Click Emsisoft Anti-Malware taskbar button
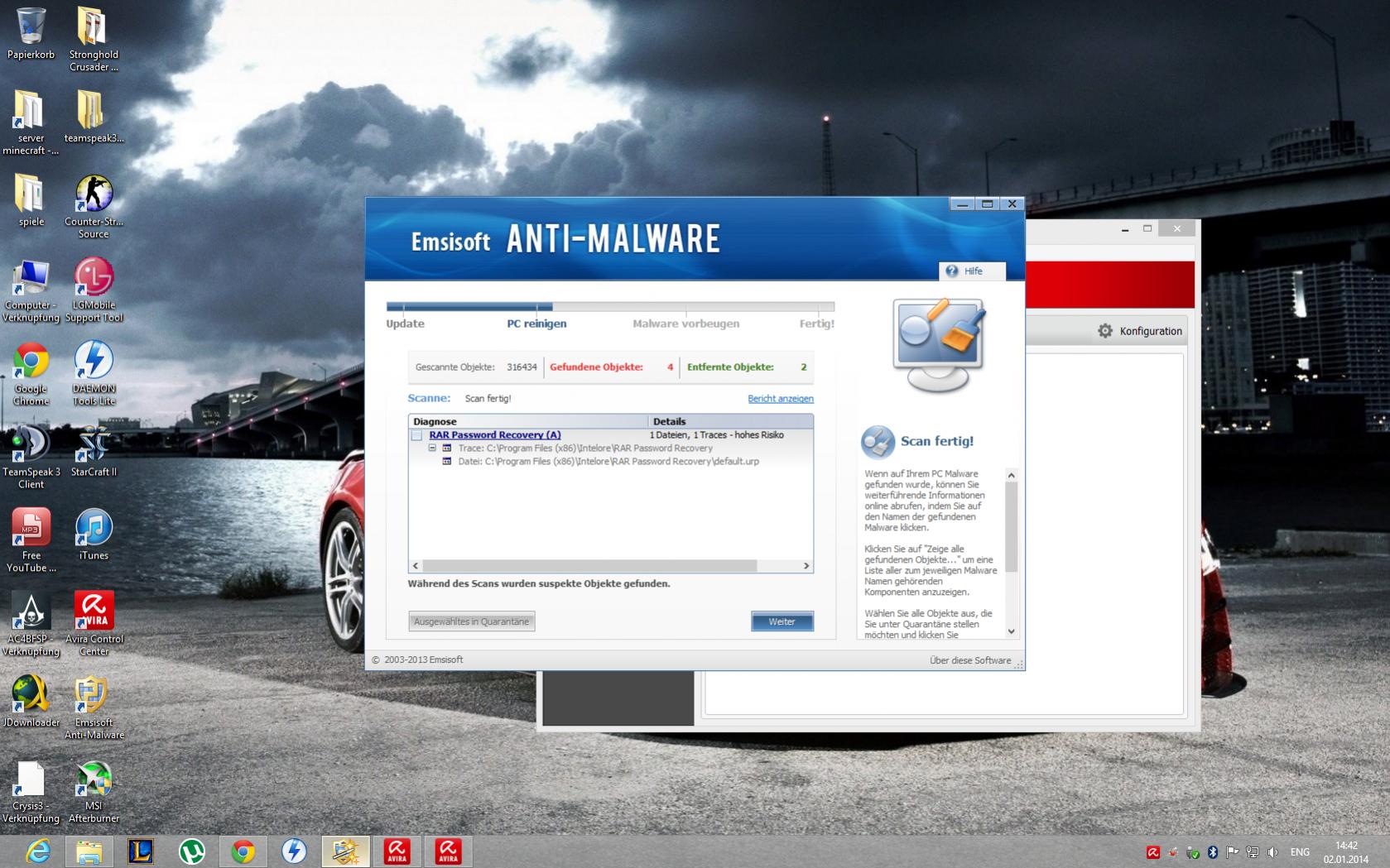The image size is (1390, 868). click(x=346, y=851)
